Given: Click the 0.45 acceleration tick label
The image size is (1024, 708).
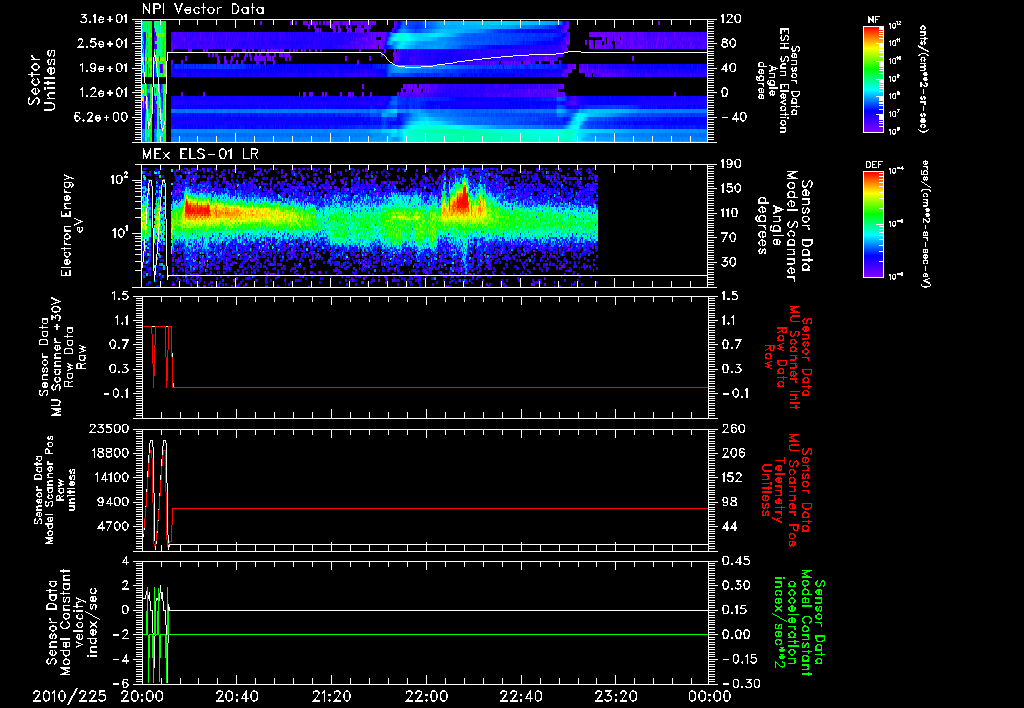Looking at the screenshot, I should [x=735, y=561].
